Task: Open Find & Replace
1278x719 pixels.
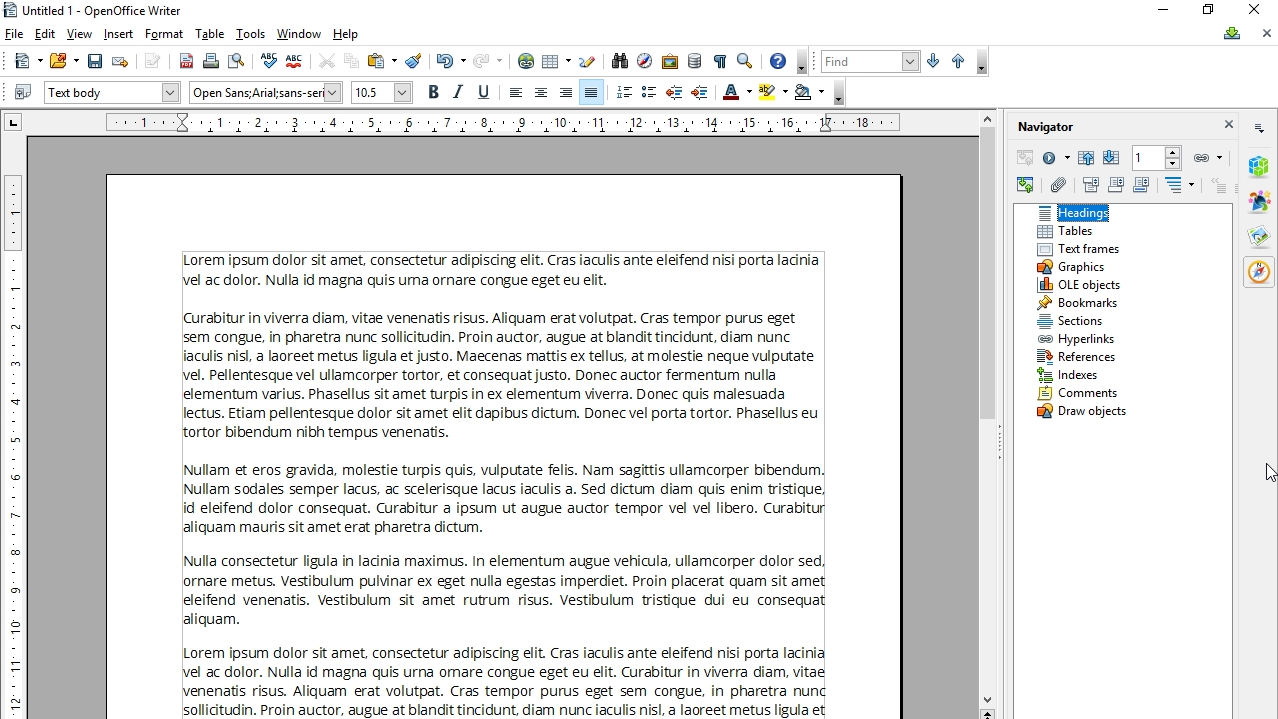Action: coord(619,61)
